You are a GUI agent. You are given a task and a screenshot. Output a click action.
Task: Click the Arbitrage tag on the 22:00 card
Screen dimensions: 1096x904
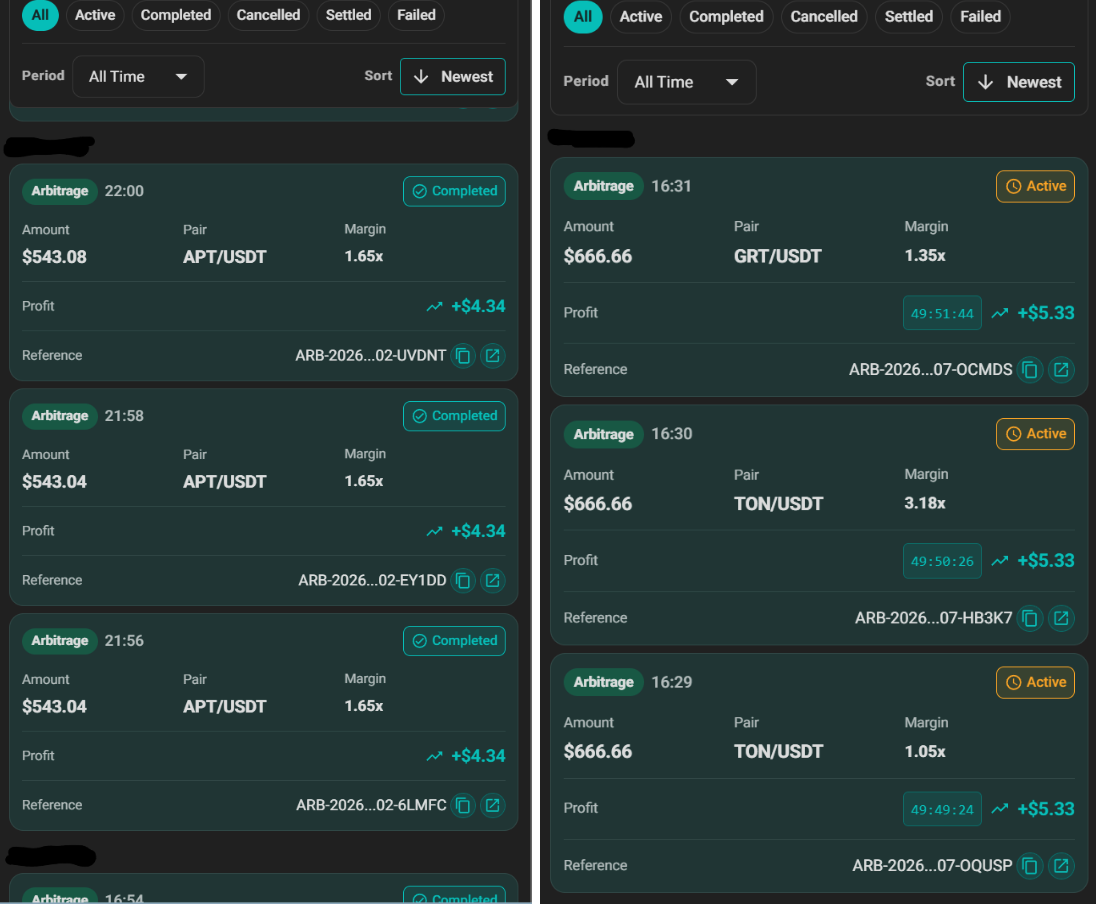pos(59,191)
